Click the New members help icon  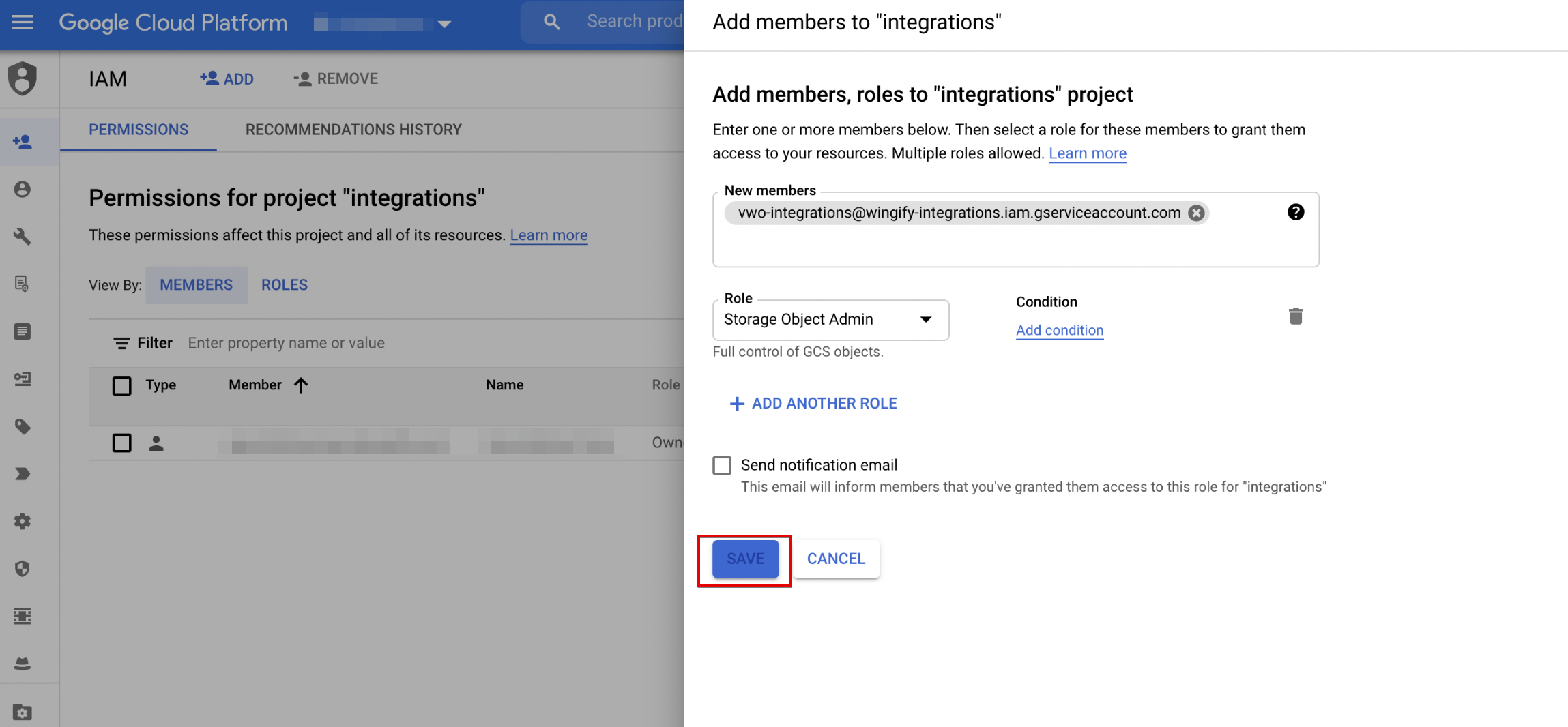click(1296, 212)
